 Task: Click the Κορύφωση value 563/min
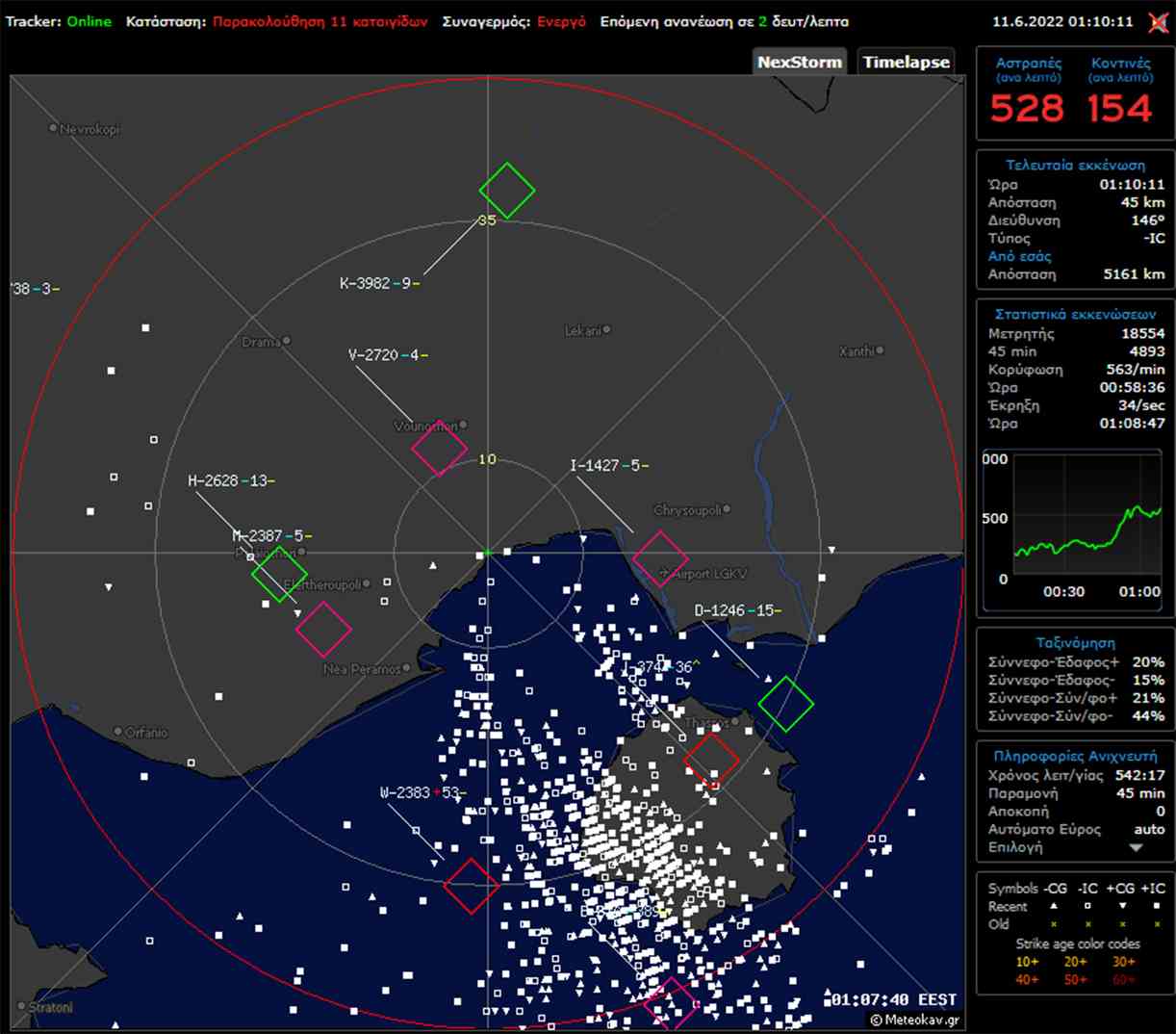coord(1136,370)
